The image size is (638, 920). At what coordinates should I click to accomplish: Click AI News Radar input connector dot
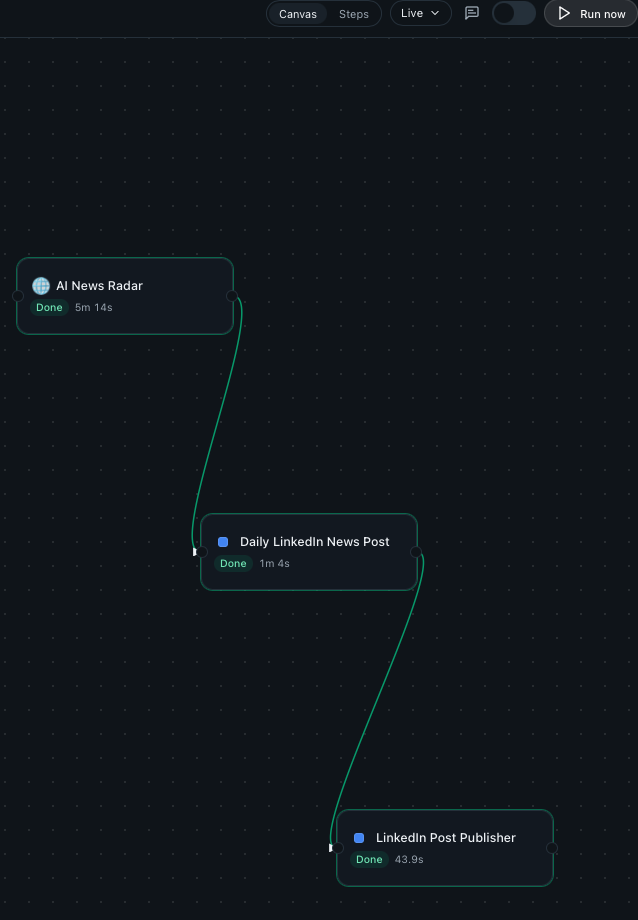pyautogui.click(x=18, y=296)
